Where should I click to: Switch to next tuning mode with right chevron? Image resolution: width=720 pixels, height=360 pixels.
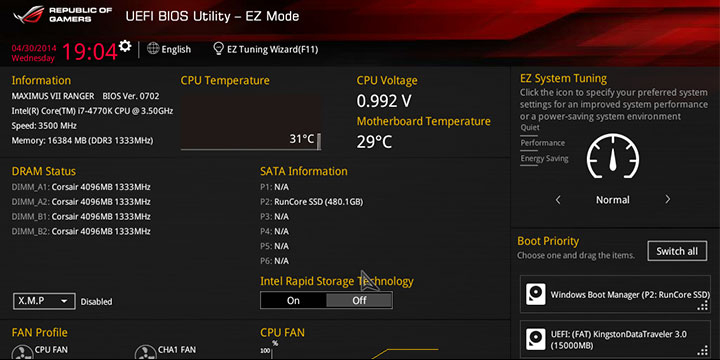[x=668, y=200]
